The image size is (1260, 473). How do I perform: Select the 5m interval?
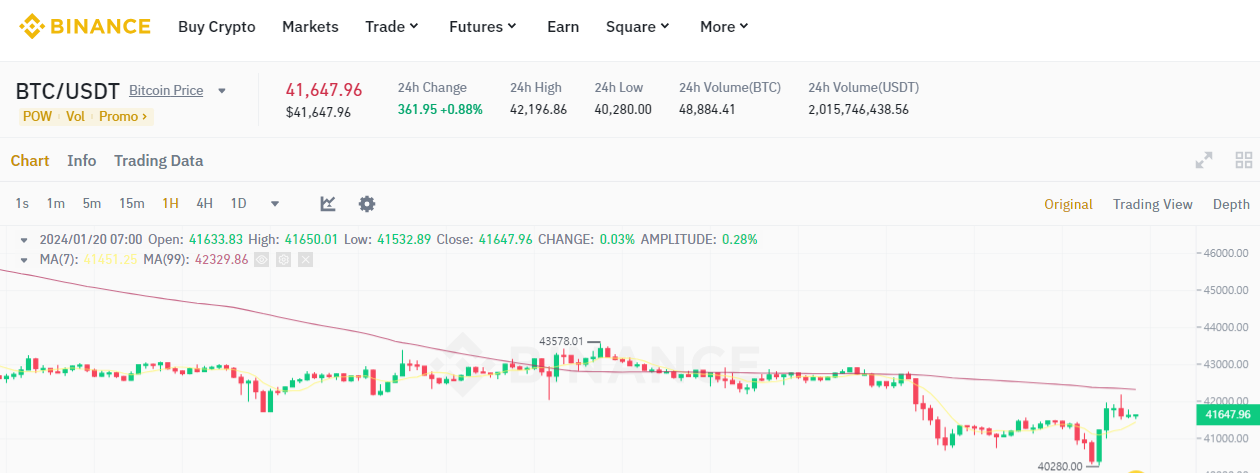click(x=92, y=203)
